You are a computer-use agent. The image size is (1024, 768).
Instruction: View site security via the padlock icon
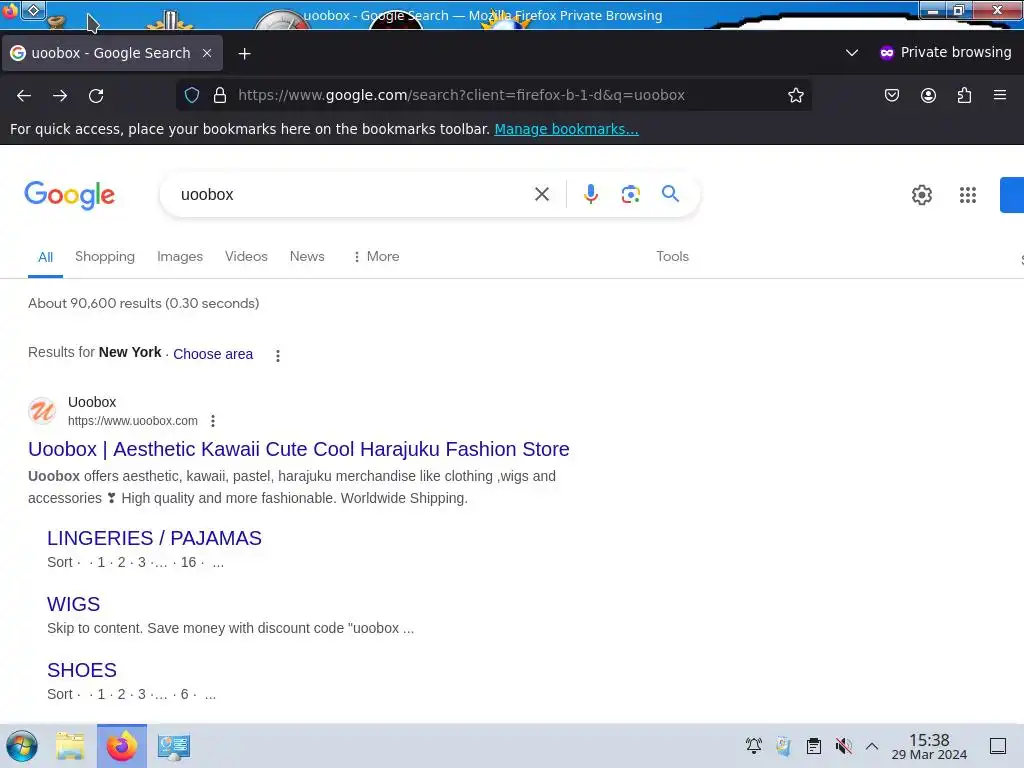coord(220,95)
